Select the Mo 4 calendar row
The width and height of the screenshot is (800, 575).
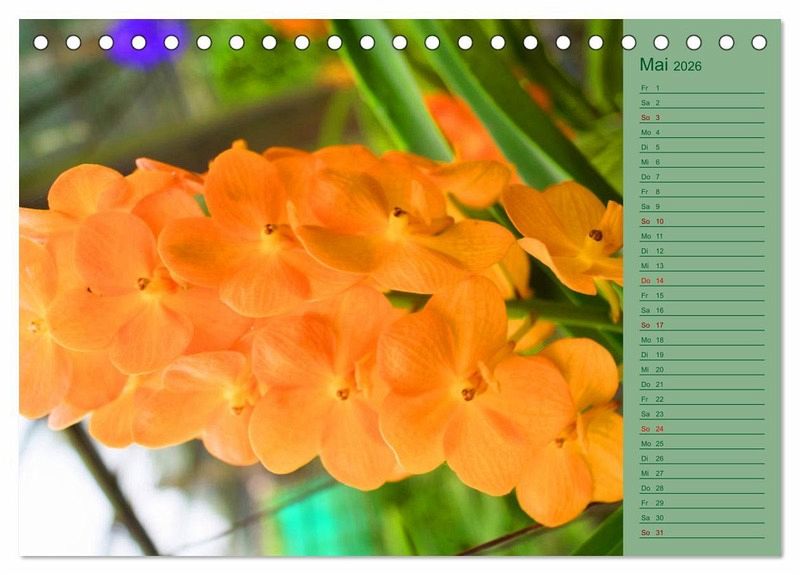click(700, 132)
